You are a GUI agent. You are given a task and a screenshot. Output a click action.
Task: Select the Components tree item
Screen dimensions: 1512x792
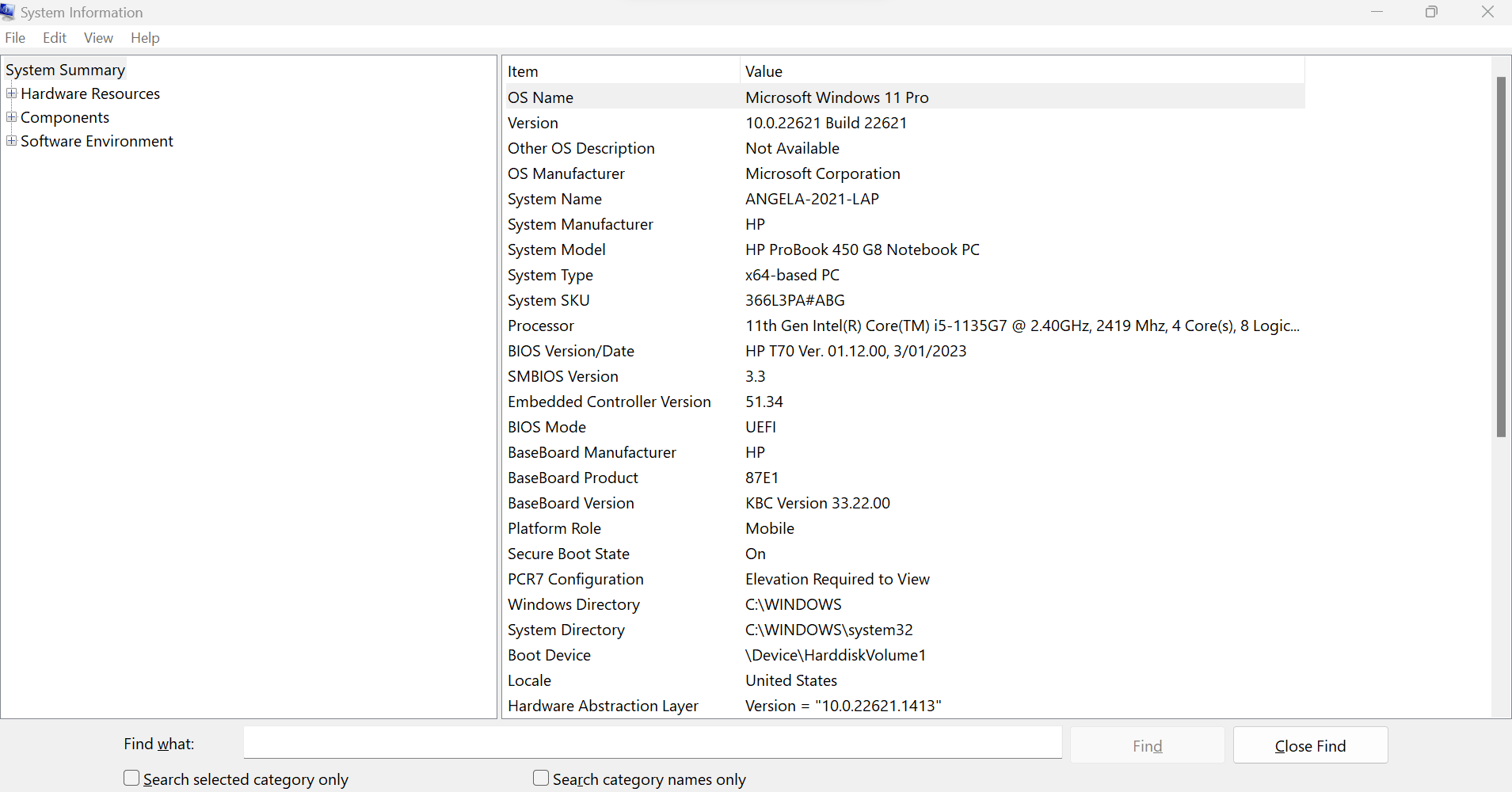pos(65,117)
